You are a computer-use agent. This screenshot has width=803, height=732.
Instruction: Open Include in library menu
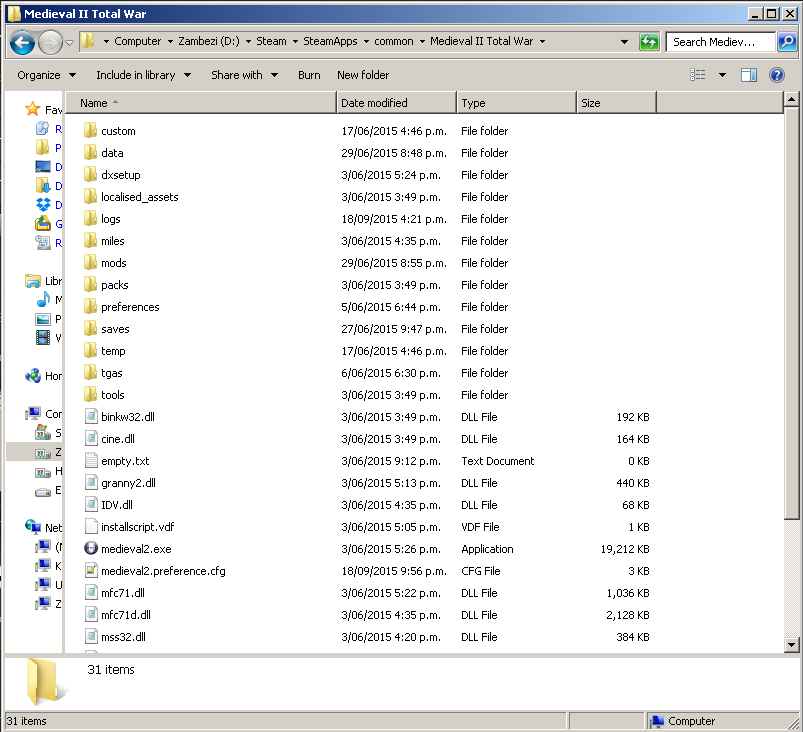pyautogui.click(x=144, y=75)
